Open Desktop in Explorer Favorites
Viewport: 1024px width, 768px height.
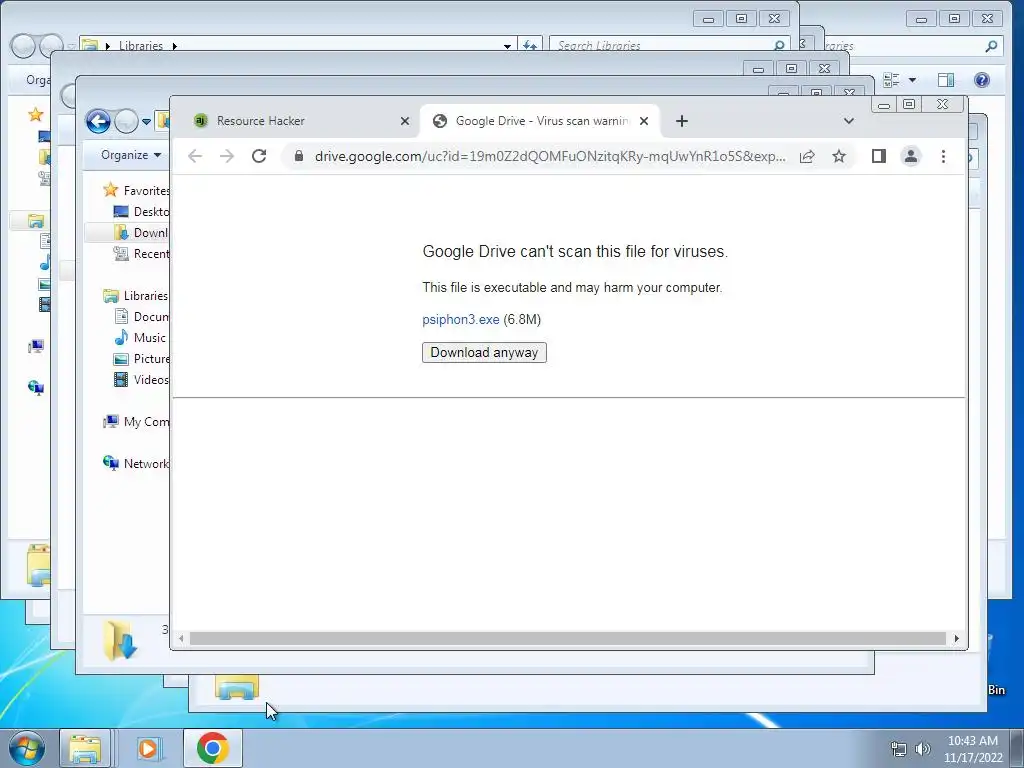tap(141, 212)
